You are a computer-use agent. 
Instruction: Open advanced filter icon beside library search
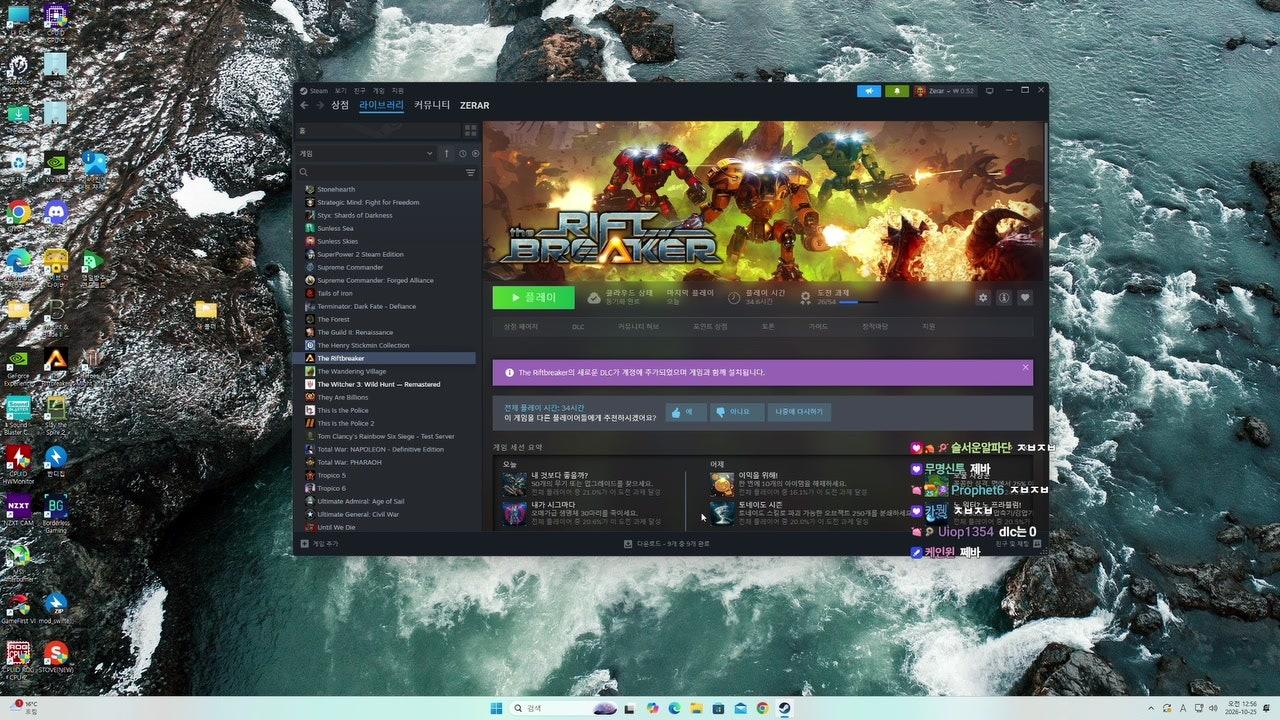tap(470, 173)
